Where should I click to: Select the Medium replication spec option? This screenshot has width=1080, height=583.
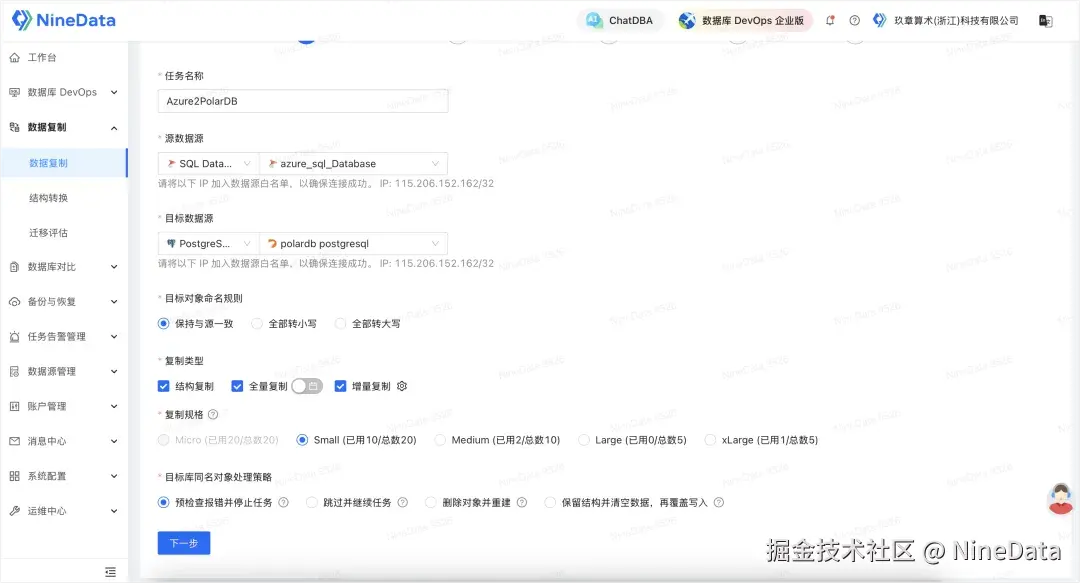[x=440, y=439]
